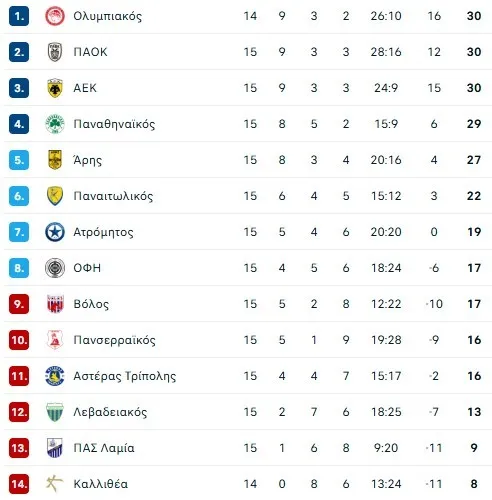Click the Atromitos blue star crest
The width and height of the screenshot is (492, 500).
(55, 232)
